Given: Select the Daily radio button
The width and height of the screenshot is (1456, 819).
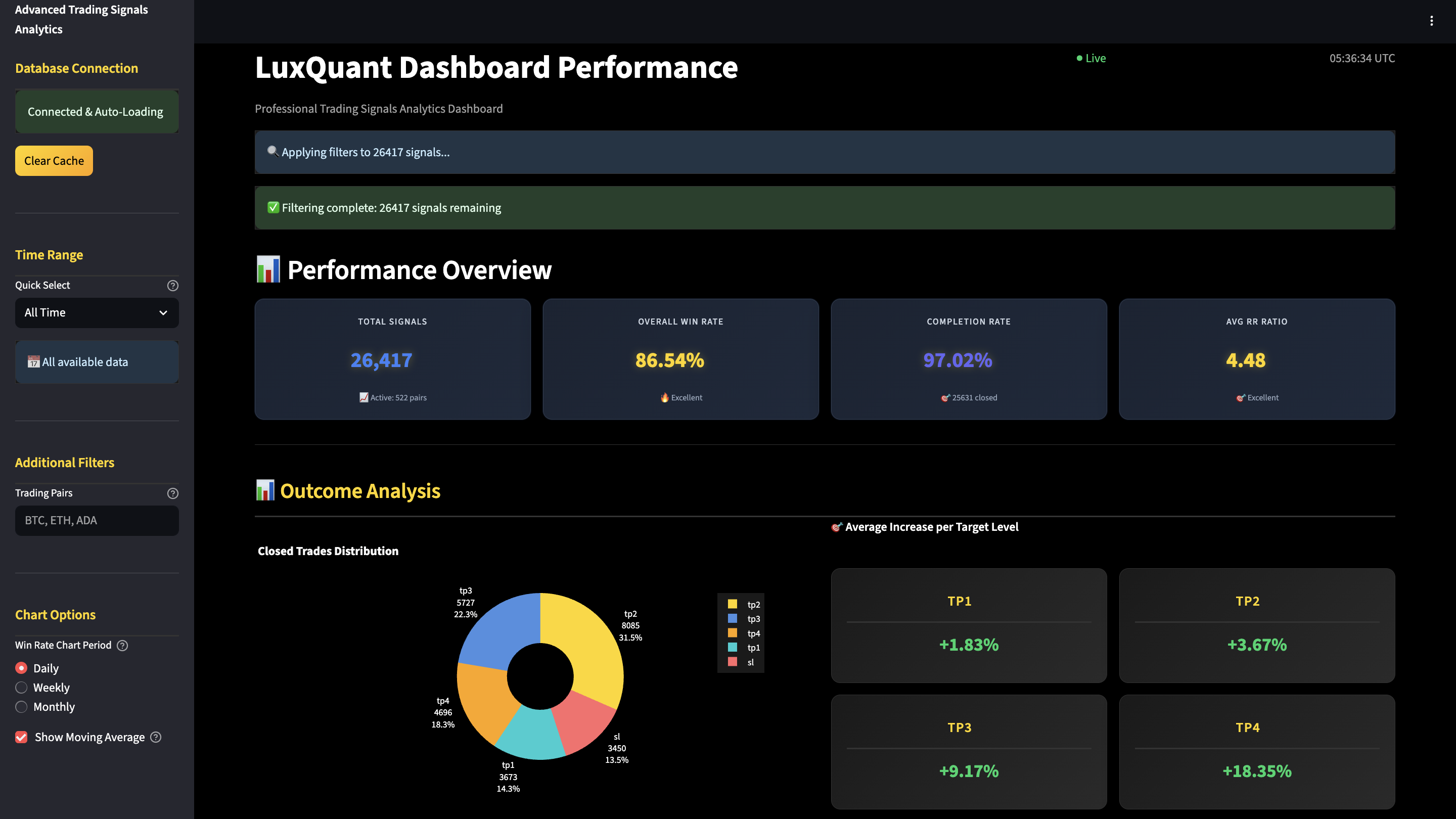Looking at the screenshot, I should [x=21, y=667].
